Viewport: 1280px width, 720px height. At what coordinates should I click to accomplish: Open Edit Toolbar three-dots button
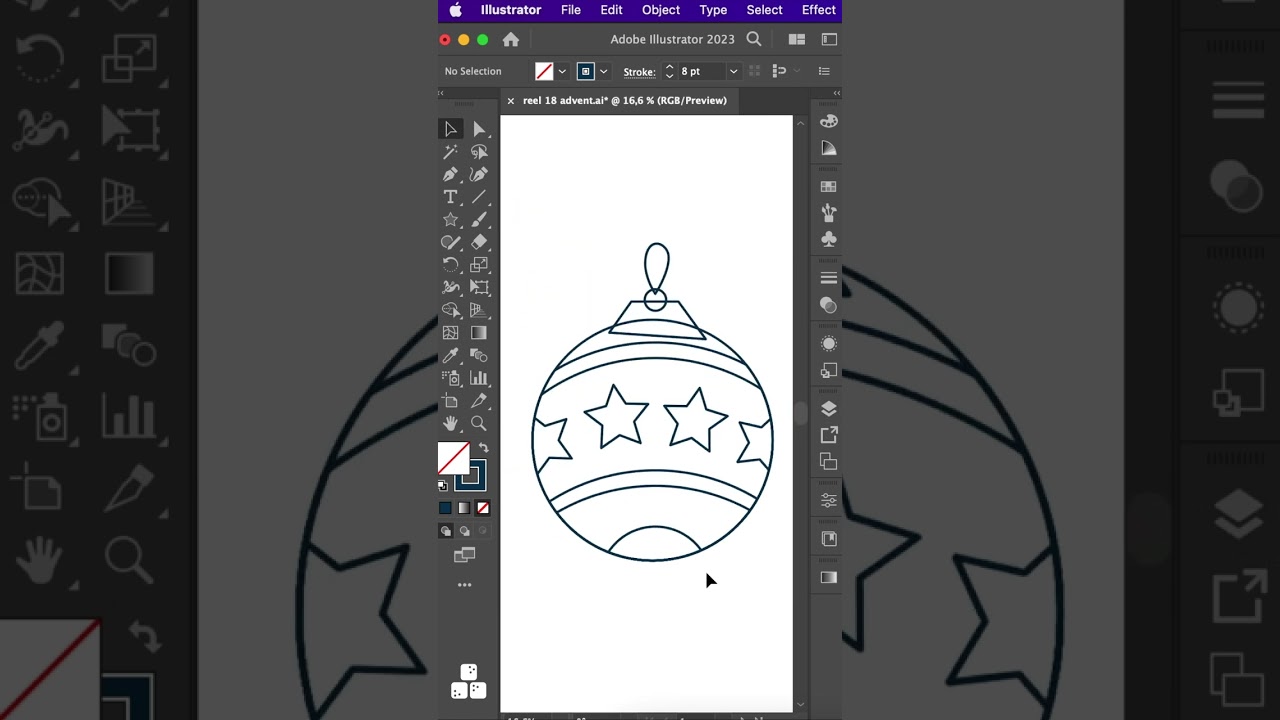[464, 585]
